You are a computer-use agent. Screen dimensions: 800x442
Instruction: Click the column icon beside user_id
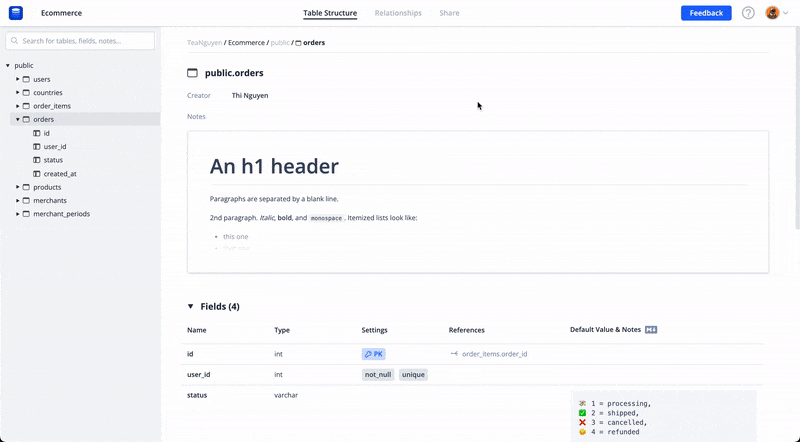[x=37, y=146]
